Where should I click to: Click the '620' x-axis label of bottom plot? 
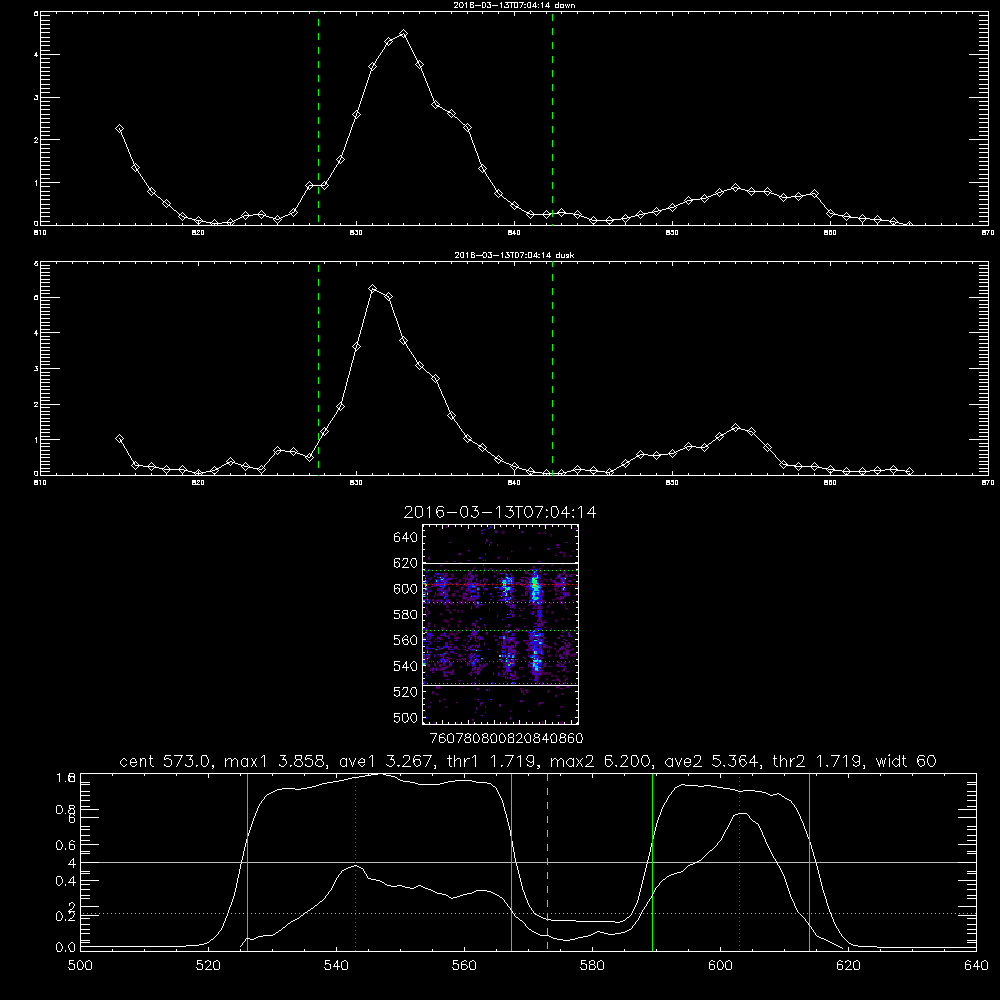848,966
